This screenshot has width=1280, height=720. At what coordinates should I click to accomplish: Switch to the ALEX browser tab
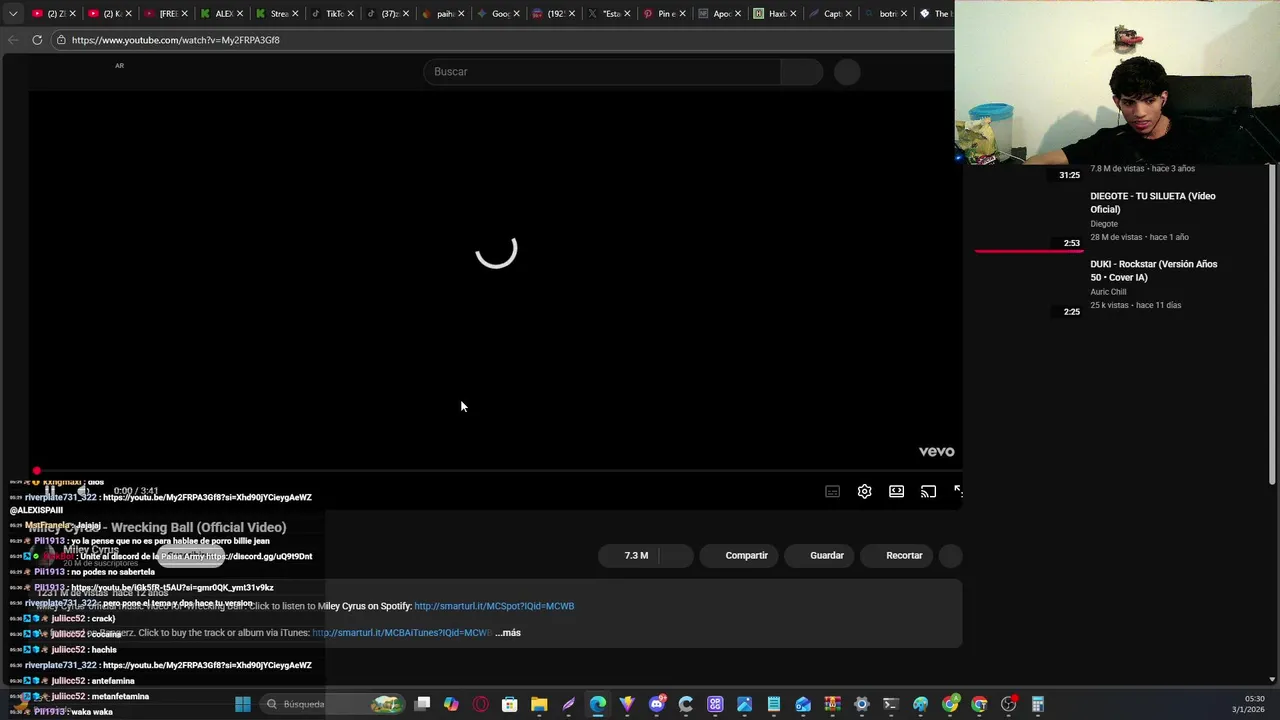tap(223, 14)
